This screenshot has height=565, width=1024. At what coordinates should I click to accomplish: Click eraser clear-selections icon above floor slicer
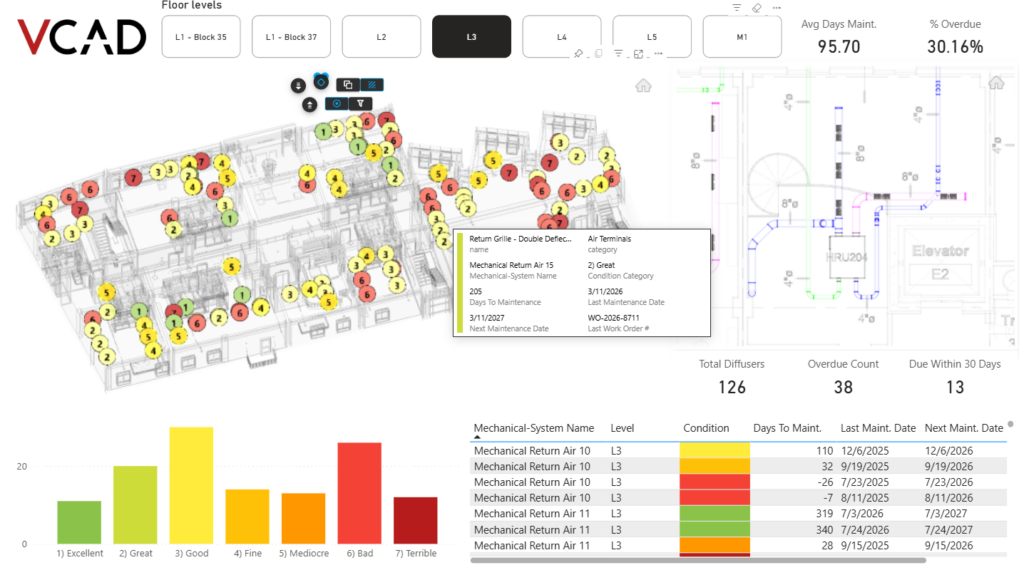point(756,8)
